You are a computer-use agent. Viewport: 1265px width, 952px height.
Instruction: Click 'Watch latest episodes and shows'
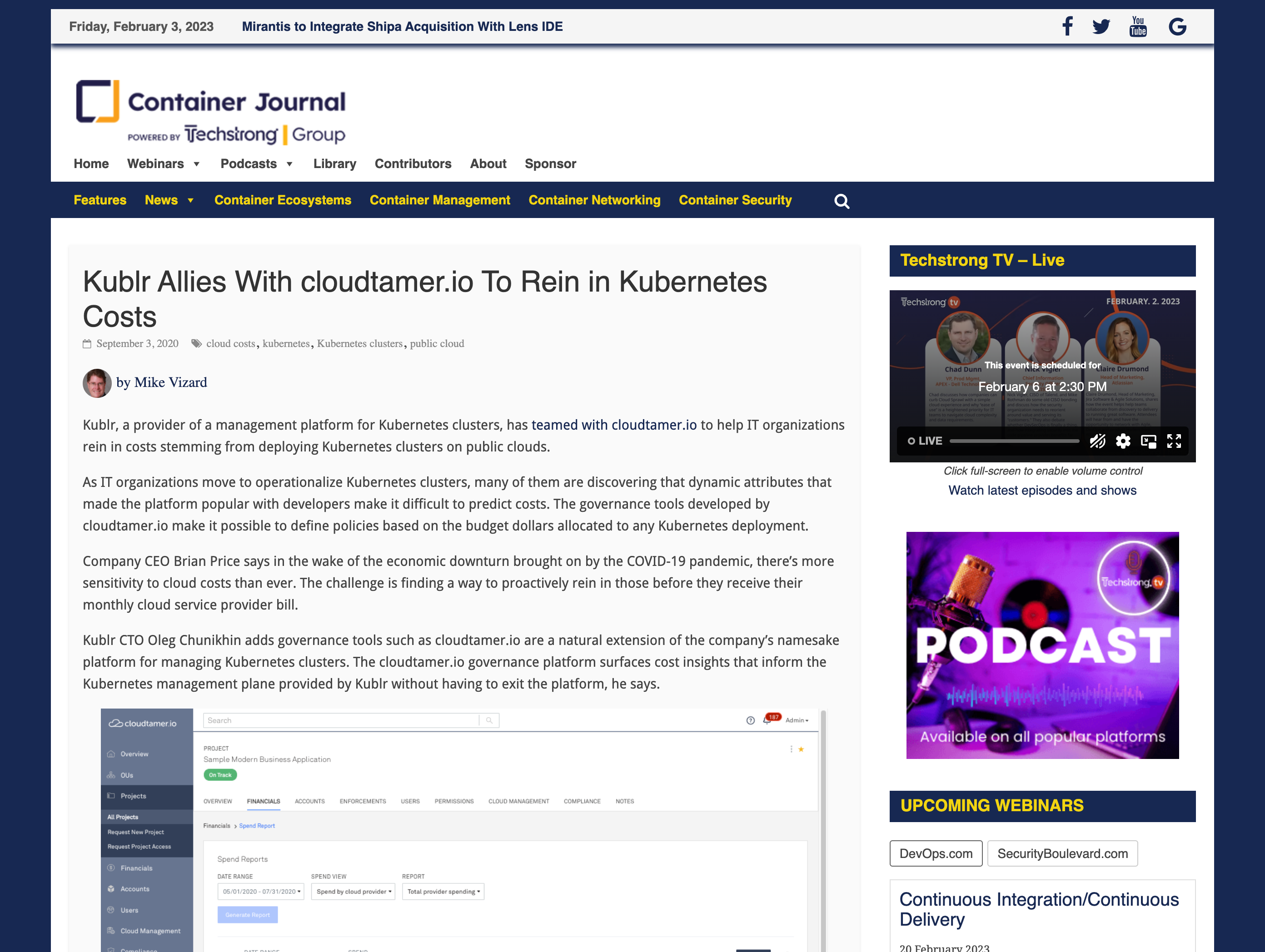pos(1042,490)
